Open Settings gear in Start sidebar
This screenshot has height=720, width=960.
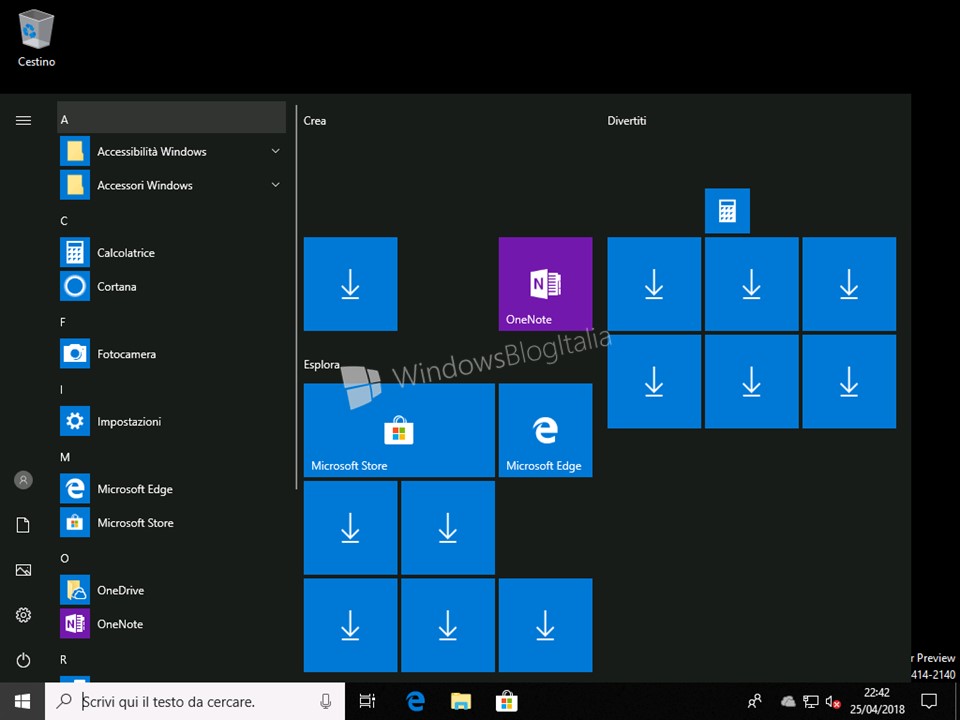pyautogui.click(x=23, y=615)
